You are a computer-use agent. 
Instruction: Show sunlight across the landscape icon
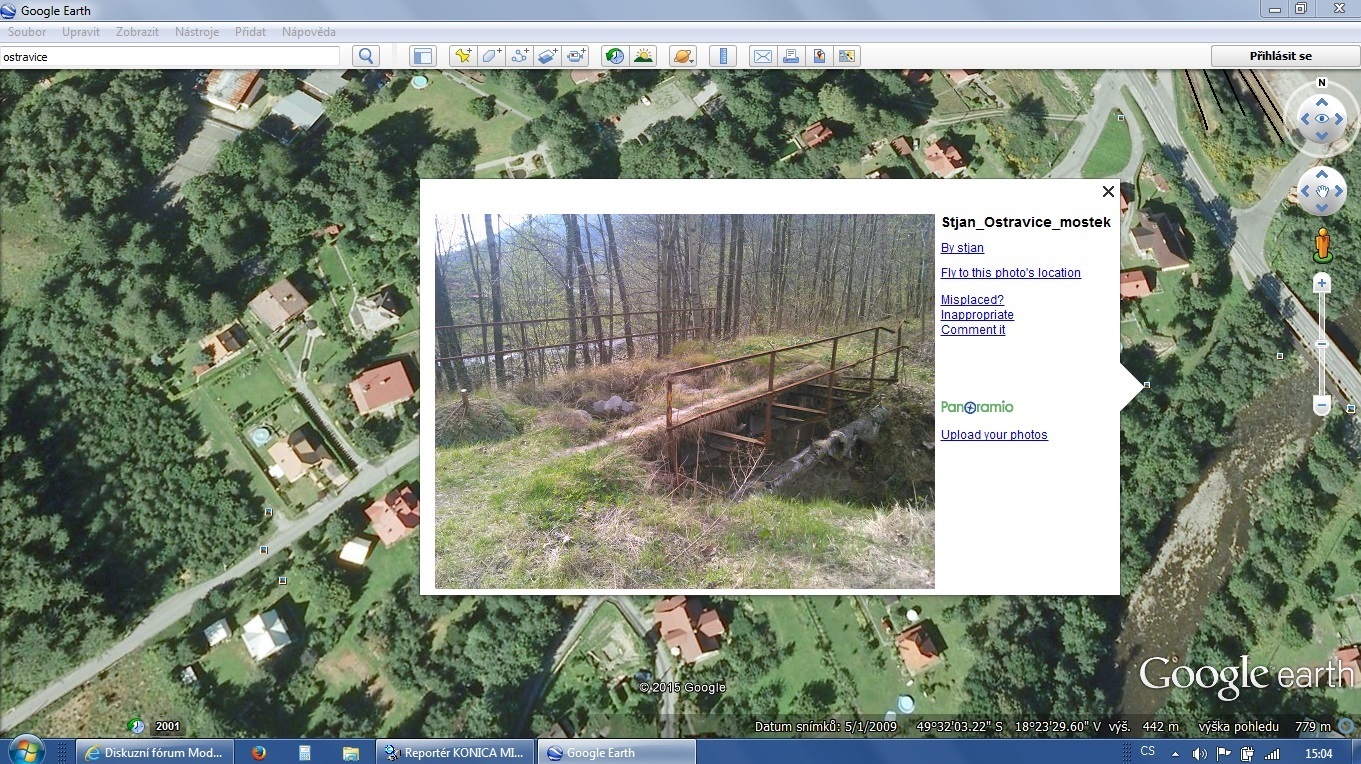[x=643, y=56]
